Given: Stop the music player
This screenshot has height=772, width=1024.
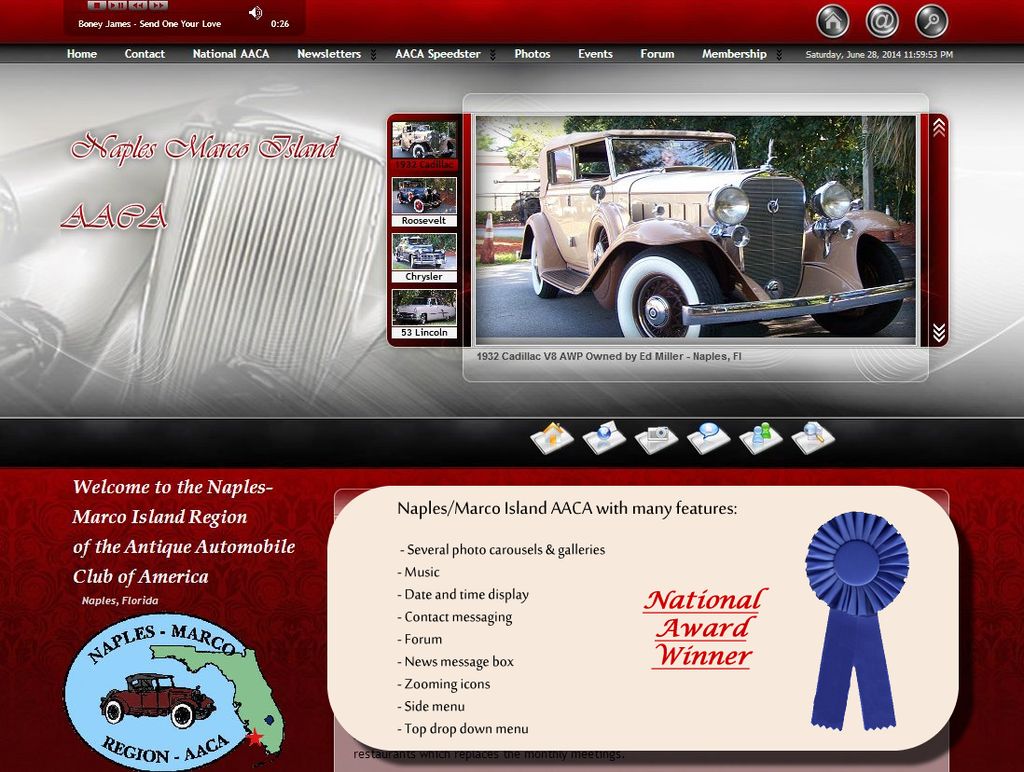Looking at the screenshot, I should tap(97, 5).
